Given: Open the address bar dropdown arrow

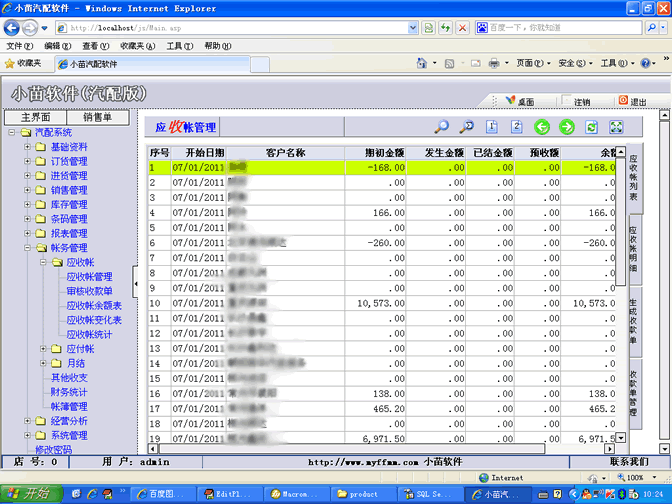Looking at the screenshot, I should 413,28.
